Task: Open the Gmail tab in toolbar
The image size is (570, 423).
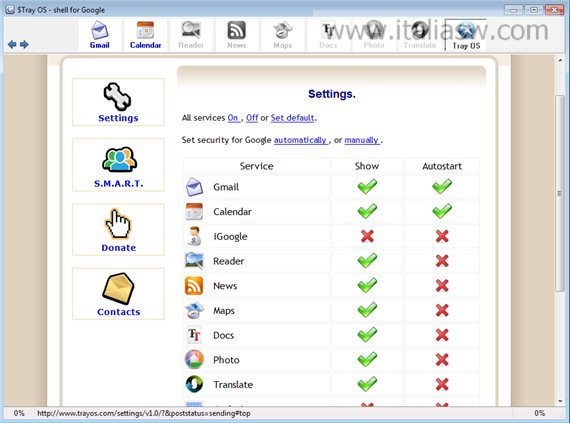Action: 100,35
